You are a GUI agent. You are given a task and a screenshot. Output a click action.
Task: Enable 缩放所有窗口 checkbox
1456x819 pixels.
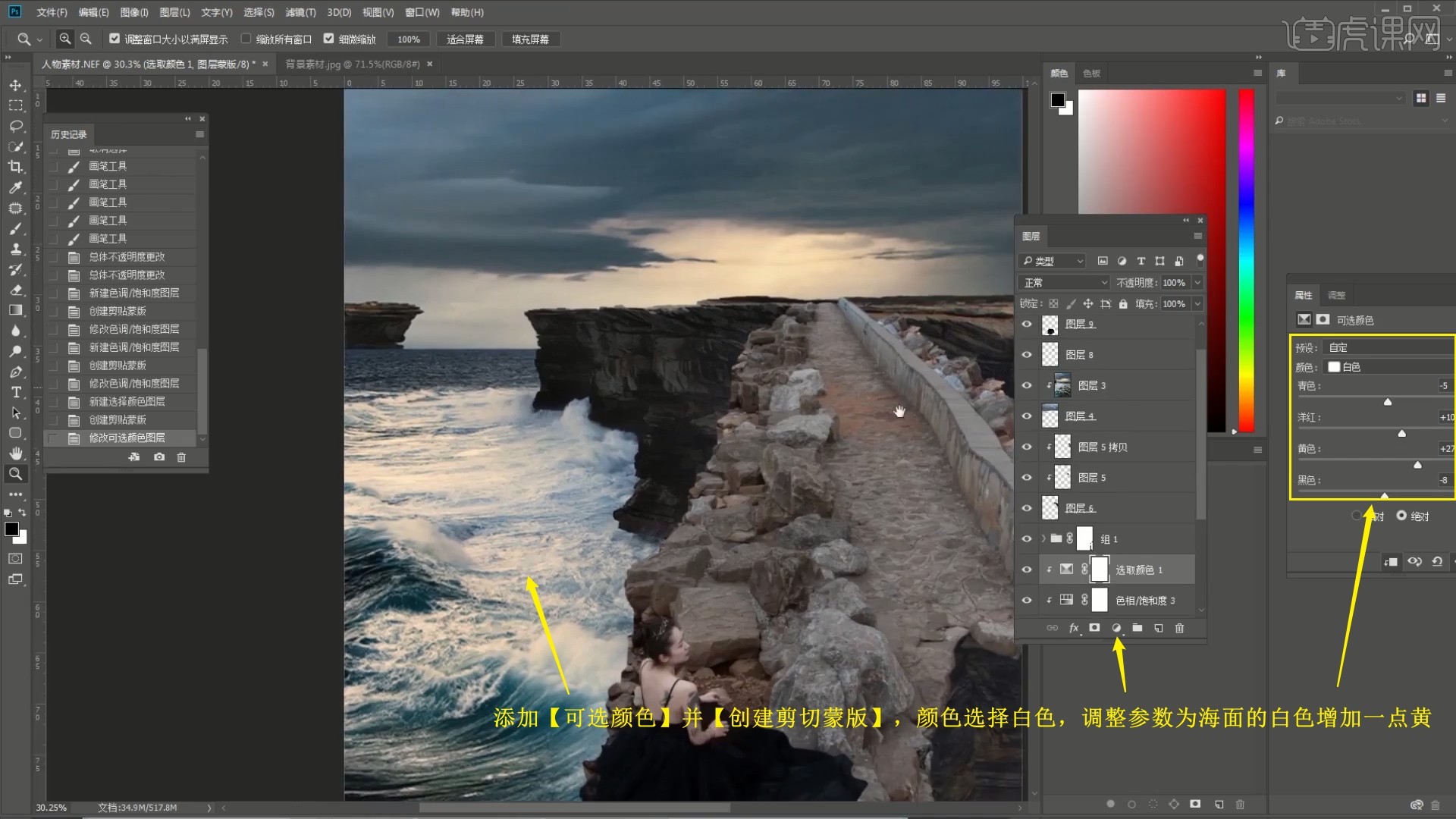(246, 39)
